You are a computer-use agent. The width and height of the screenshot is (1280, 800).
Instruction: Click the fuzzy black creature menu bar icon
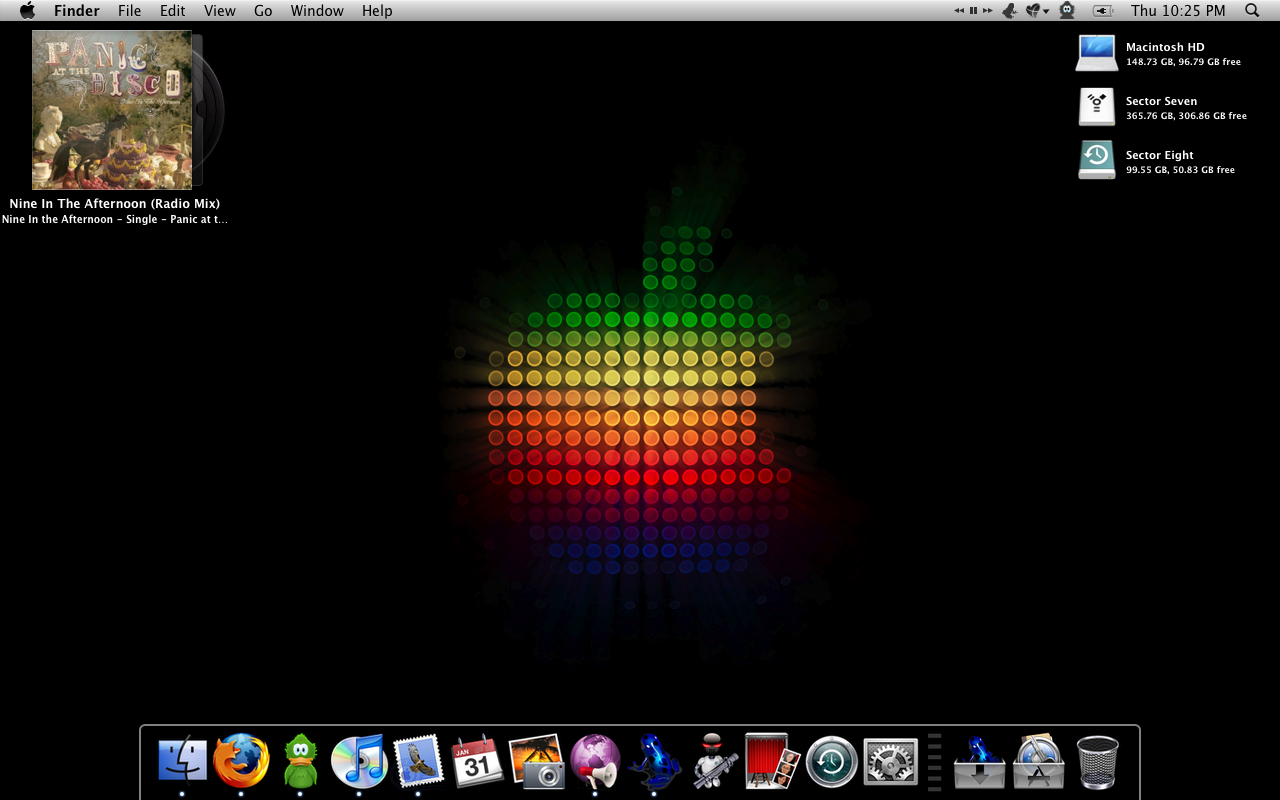click(1067, 10)
